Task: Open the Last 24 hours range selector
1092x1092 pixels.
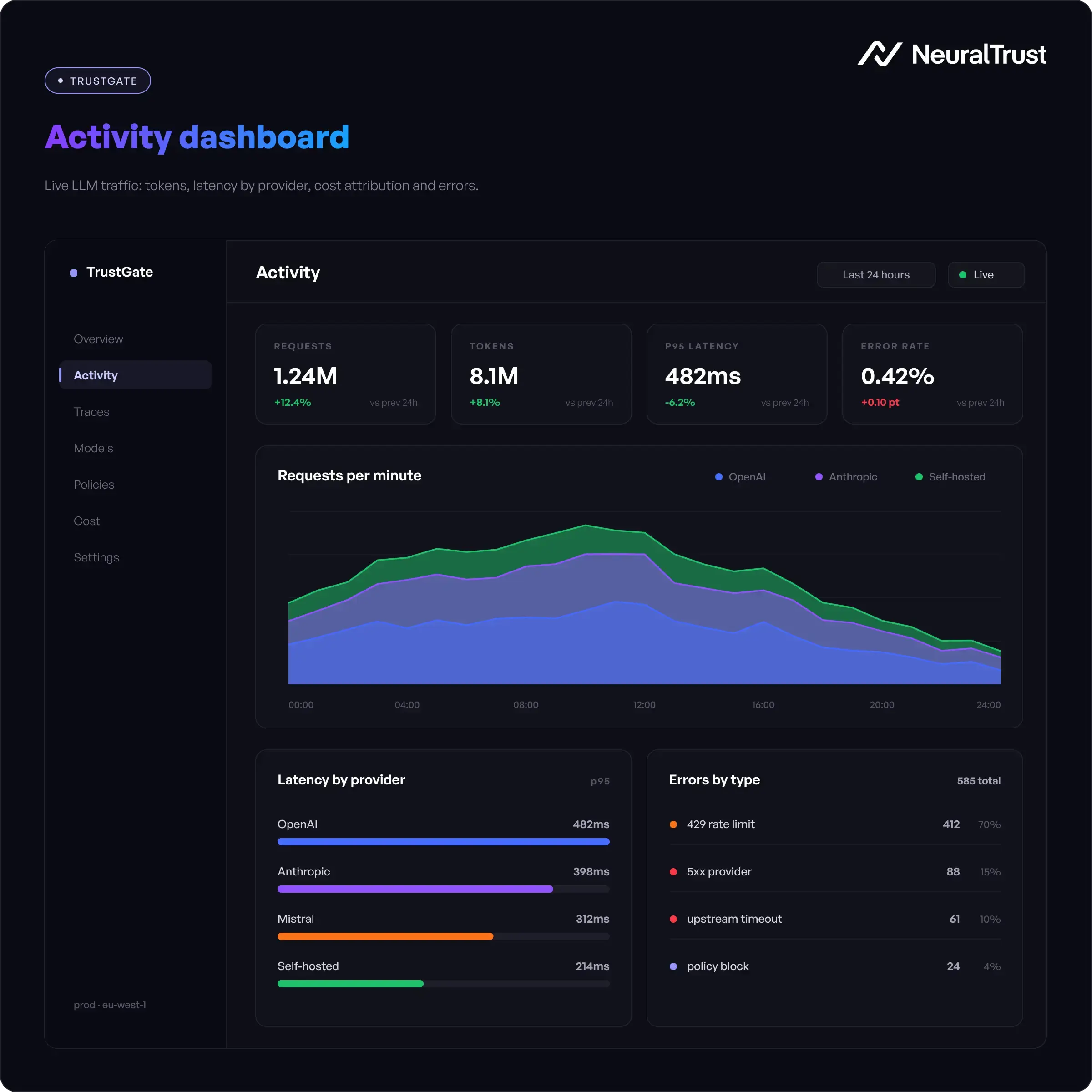Action: point(876,275)
